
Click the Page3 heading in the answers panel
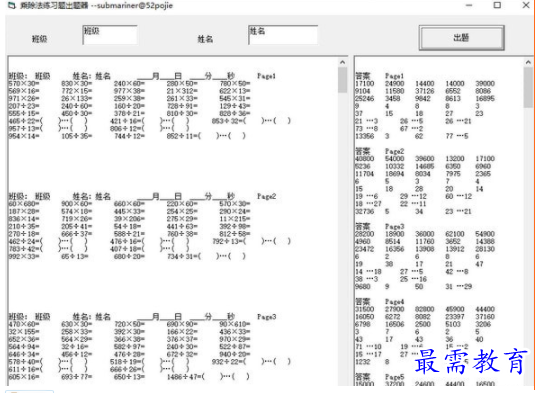pos(394,226)
